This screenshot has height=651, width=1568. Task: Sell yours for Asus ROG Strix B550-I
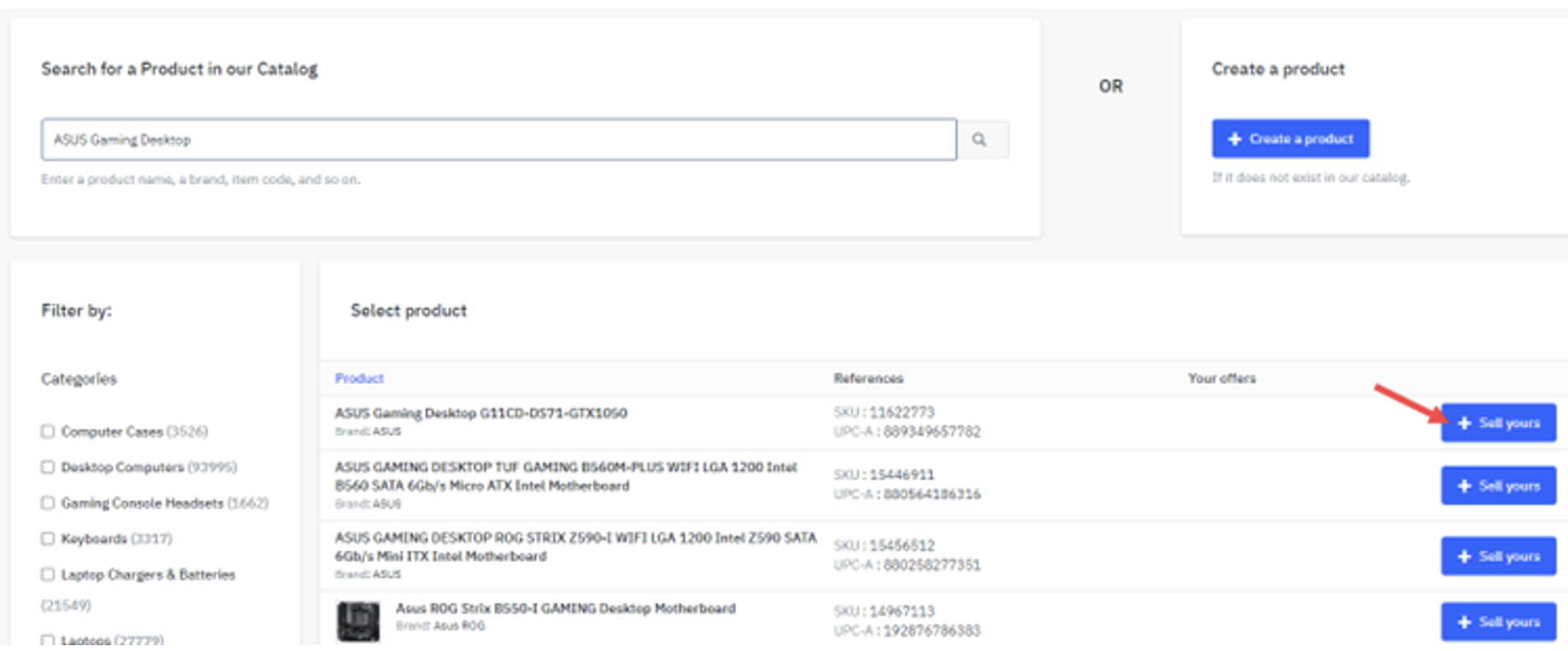(x=1498, y=622)
